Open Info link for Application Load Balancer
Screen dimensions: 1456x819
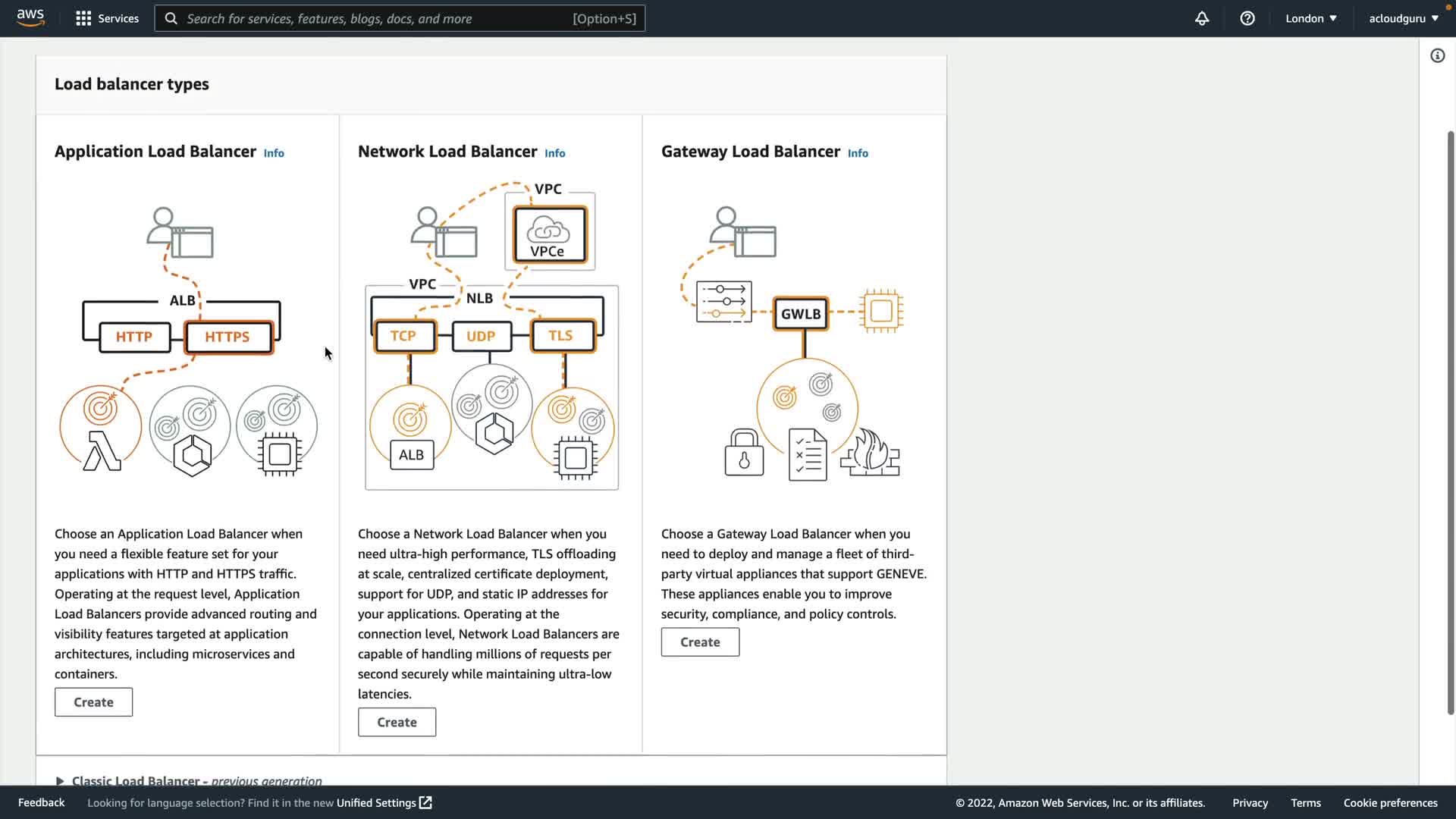point(274,153)
